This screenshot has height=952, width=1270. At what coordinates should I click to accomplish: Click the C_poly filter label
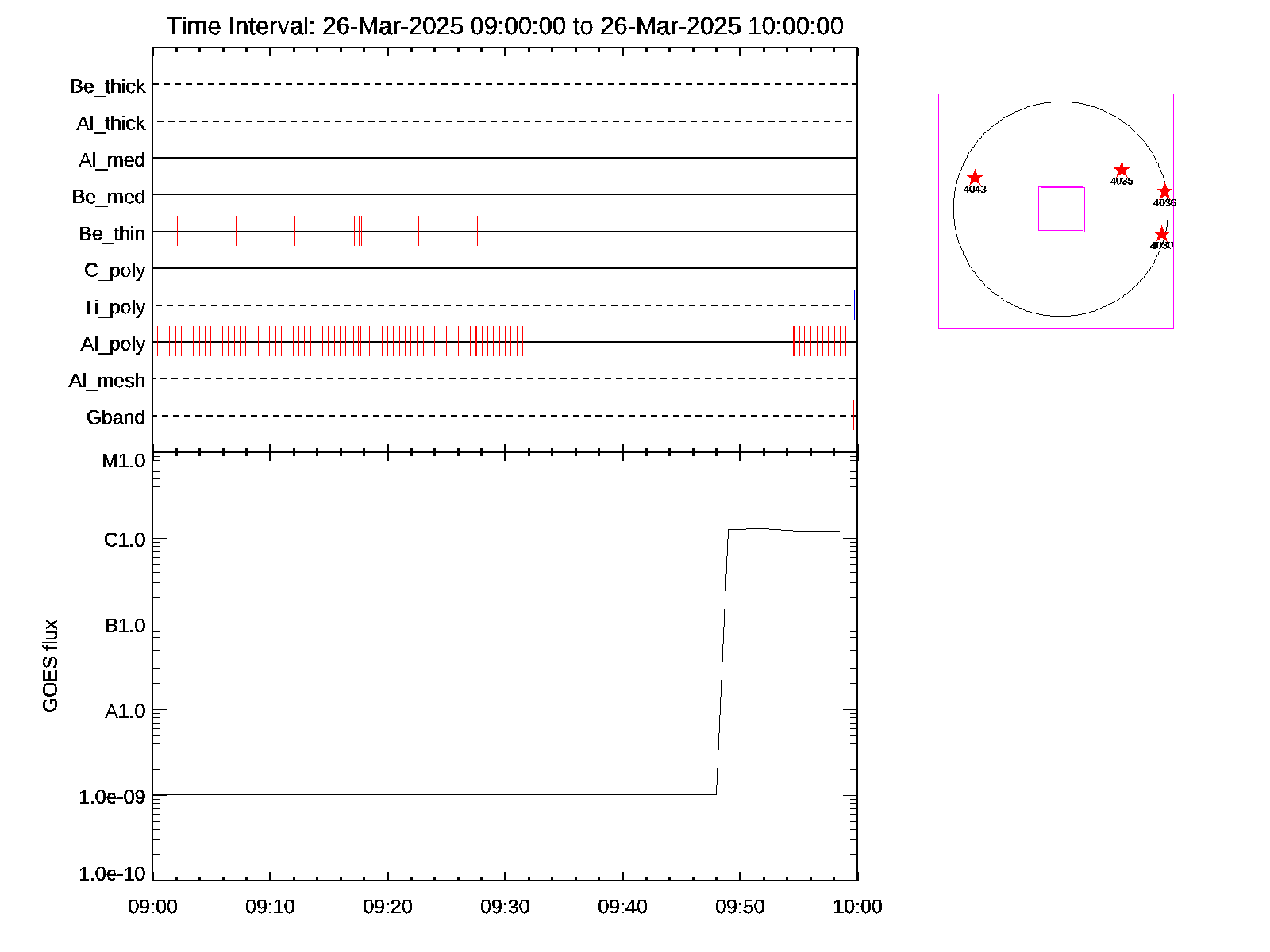[115, 271]
